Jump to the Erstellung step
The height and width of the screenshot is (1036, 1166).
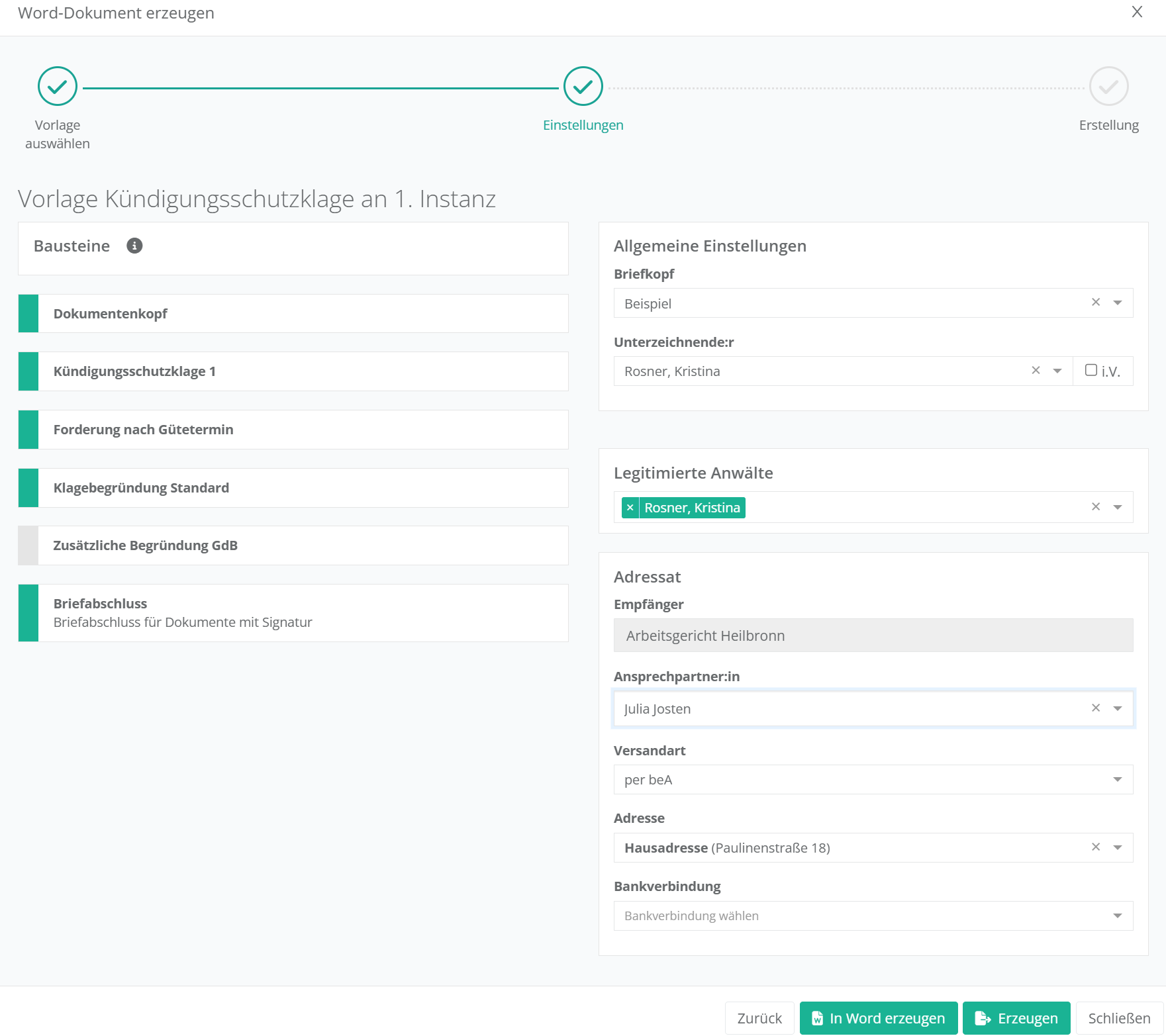[1108, 87]
